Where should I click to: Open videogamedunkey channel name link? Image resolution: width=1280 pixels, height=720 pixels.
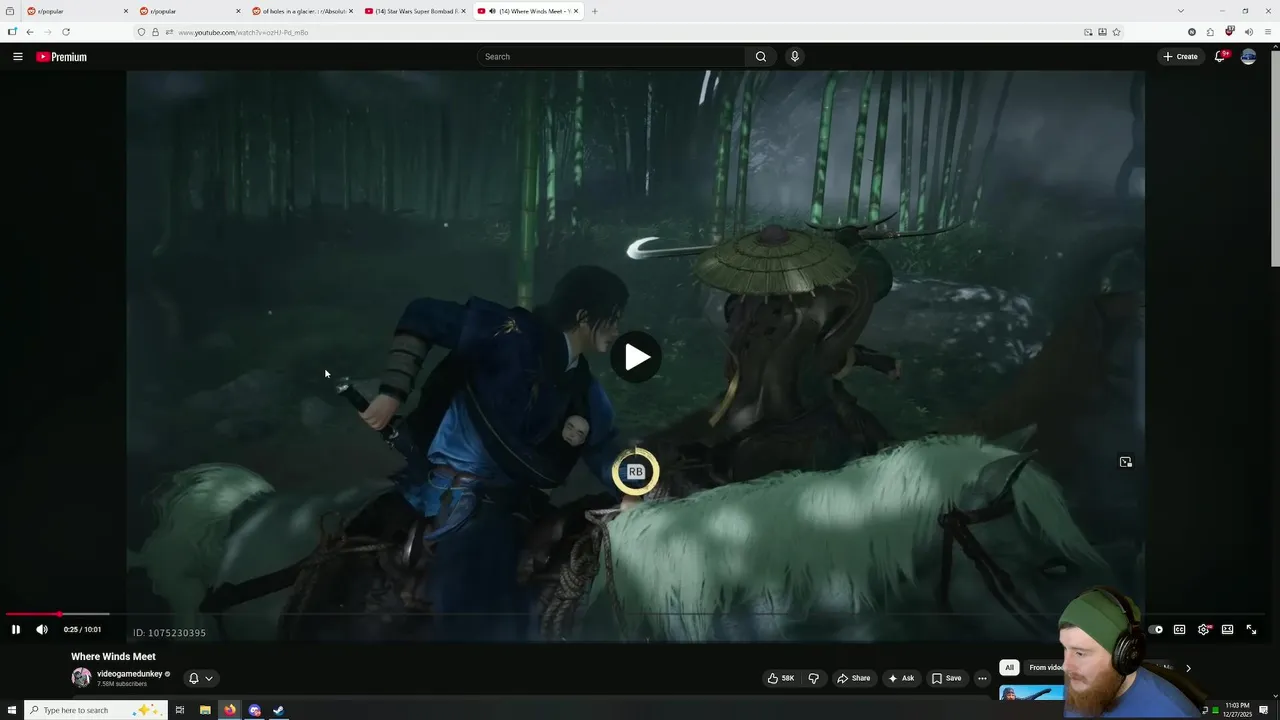tap(129, 674)
